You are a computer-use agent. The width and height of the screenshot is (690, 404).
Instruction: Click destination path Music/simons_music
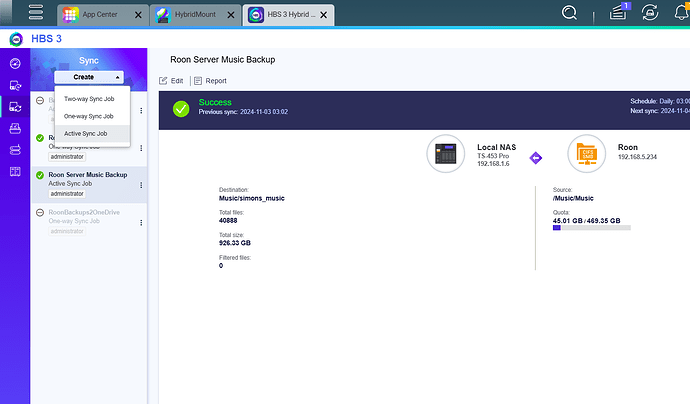[252, 198]
